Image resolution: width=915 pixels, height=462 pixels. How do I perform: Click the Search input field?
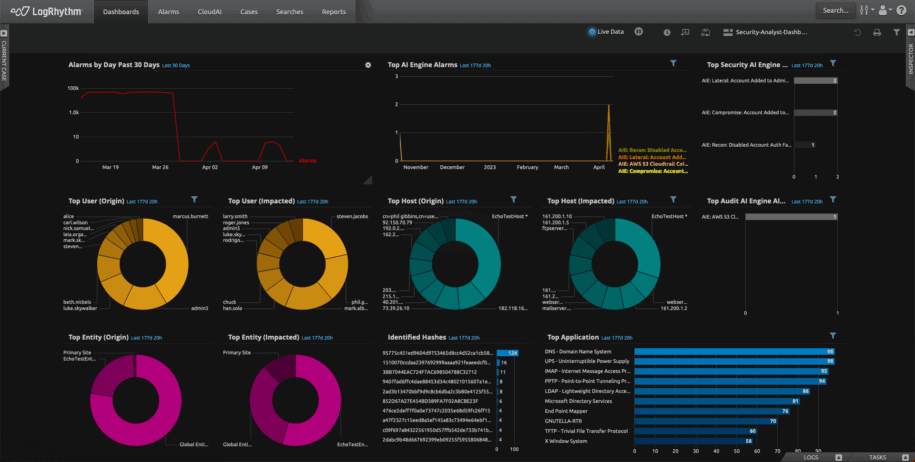pyautogui.click(x=836, y=10)
